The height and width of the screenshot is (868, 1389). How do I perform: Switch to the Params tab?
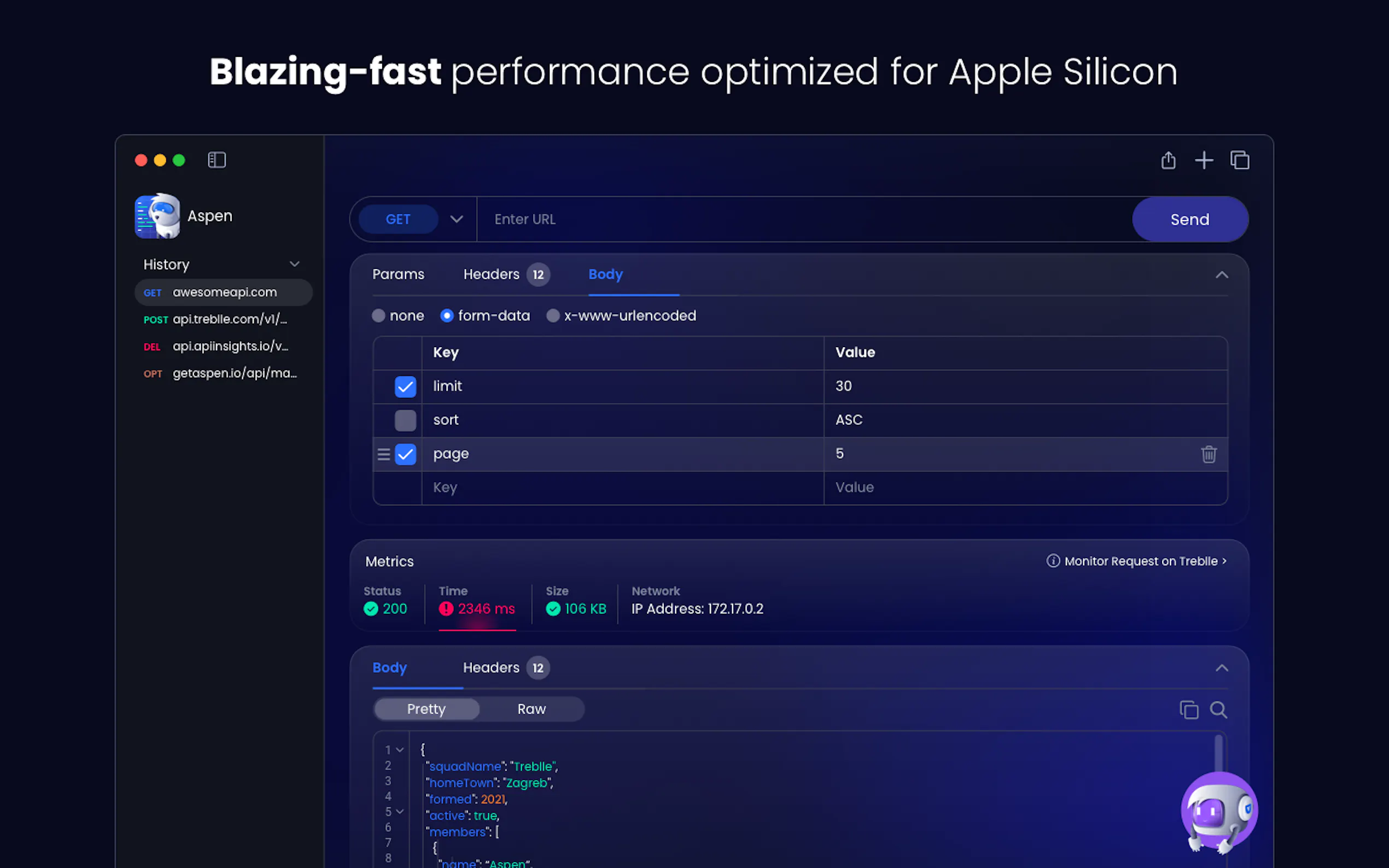(398, 274)
